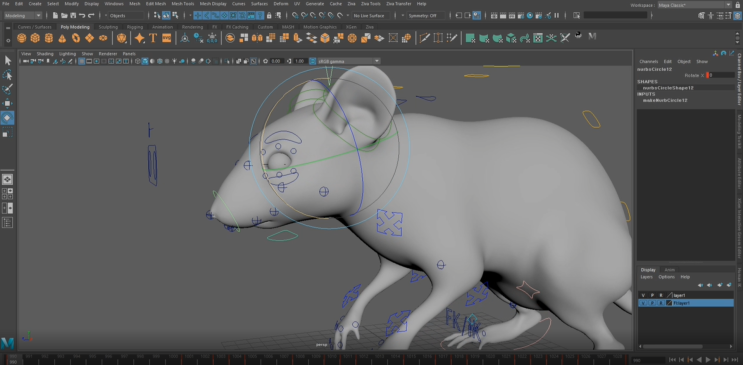743x365 pixels.
Task: Toggle R display type for Ftlayer1
Action: (x=661, y=303)
